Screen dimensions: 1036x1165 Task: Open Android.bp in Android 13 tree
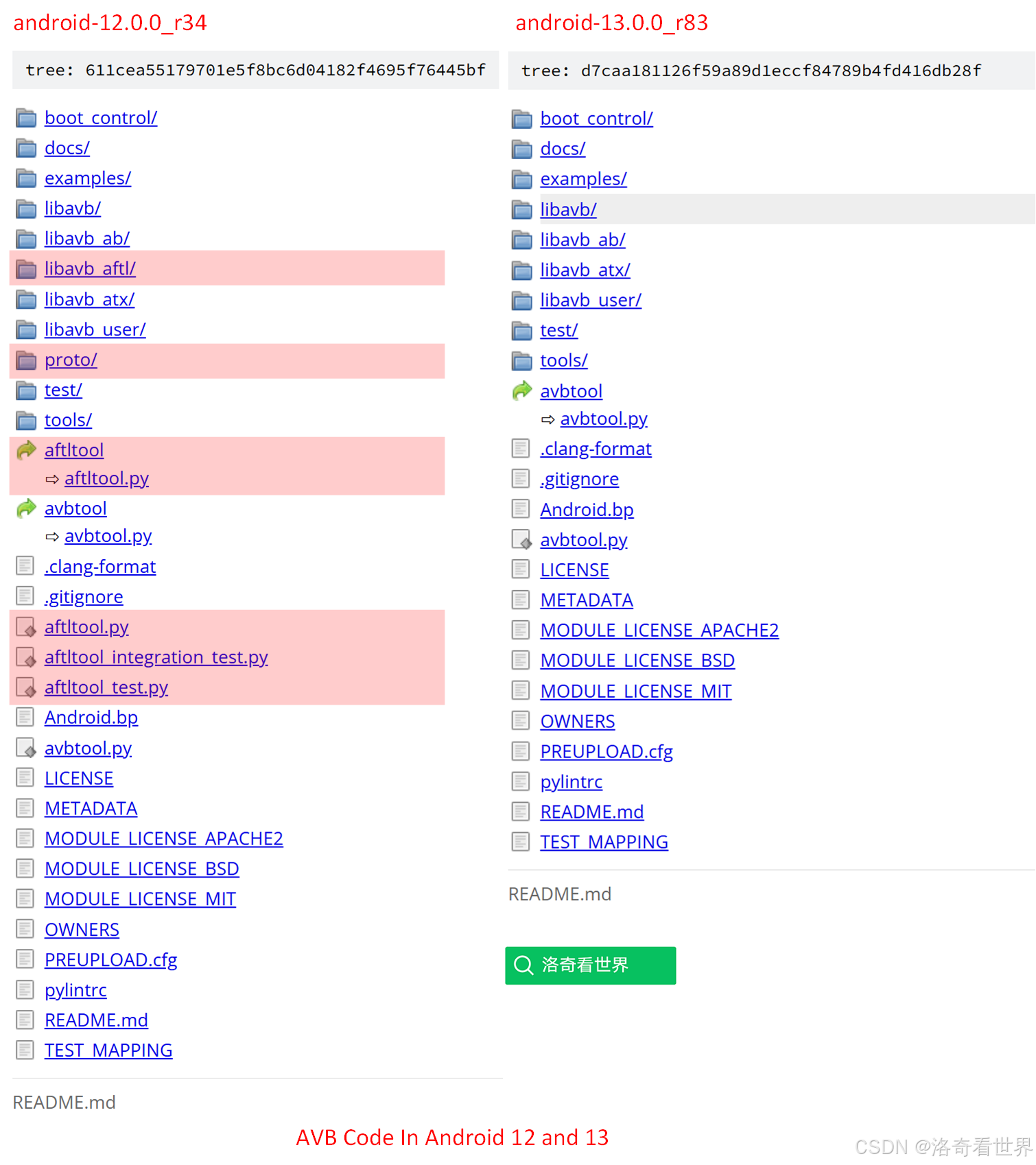point(587,510)
